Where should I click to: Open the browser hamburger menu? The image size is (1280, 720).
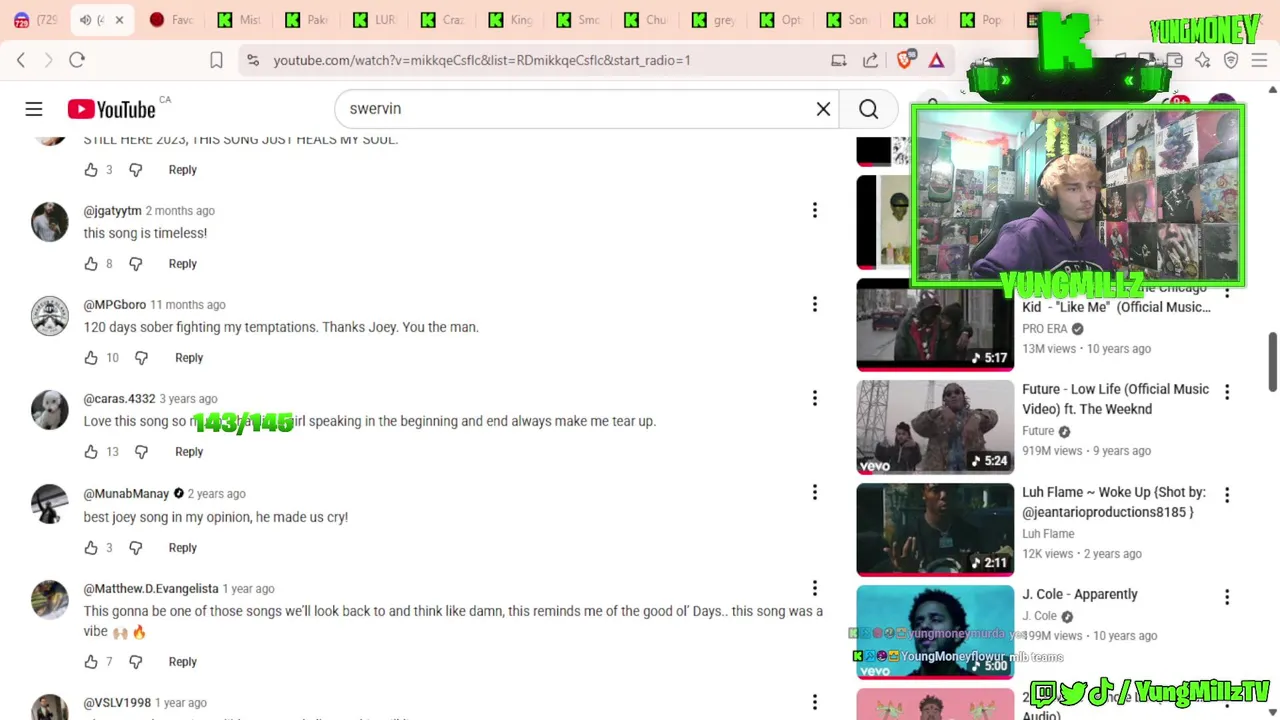click(1259, 60)
